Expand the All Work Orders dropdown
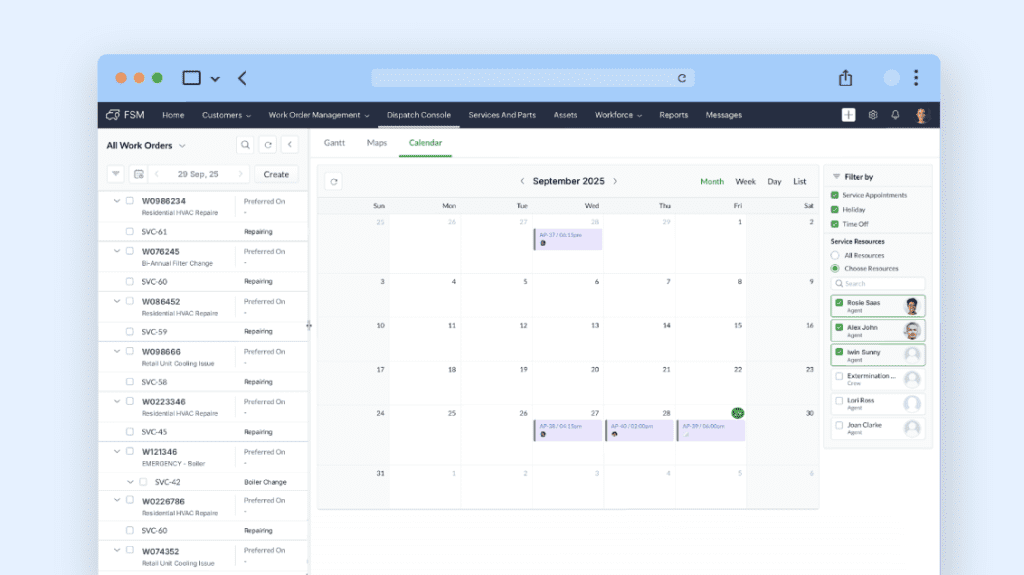The width and height of the screenshot is (1024, 575). [182, 146]
